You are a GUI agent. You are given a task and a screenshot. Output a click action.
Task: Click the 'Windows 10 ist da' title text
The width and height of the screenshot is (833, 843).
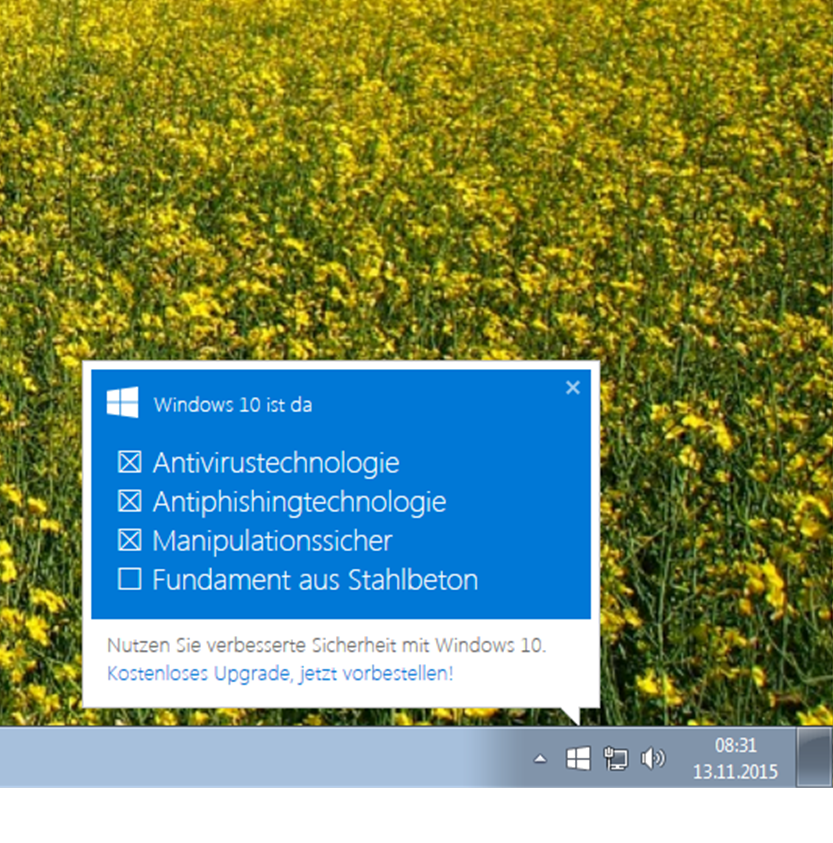[x=233, y=405]
